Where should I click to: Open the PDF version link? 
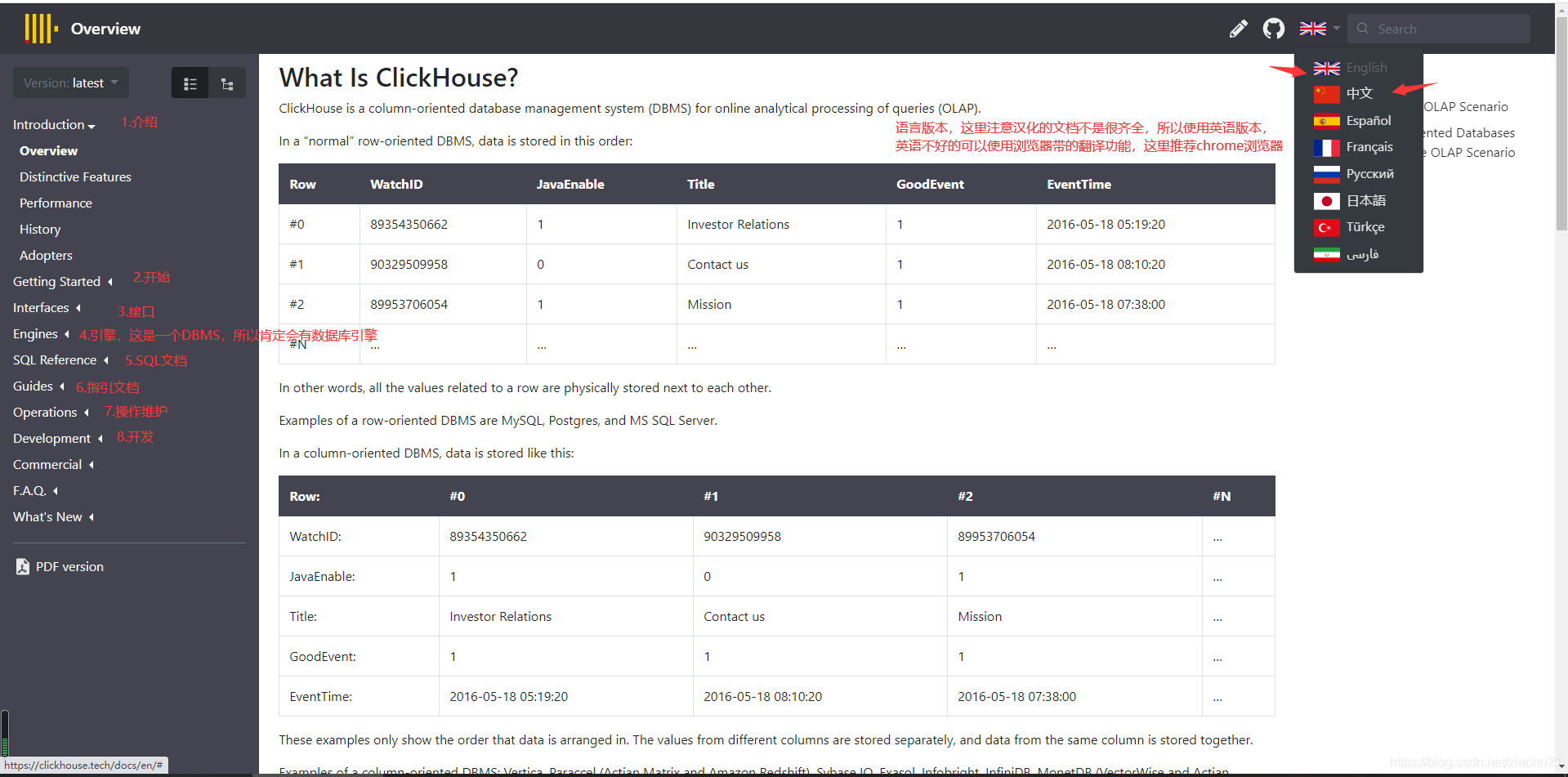pos(69,566)
